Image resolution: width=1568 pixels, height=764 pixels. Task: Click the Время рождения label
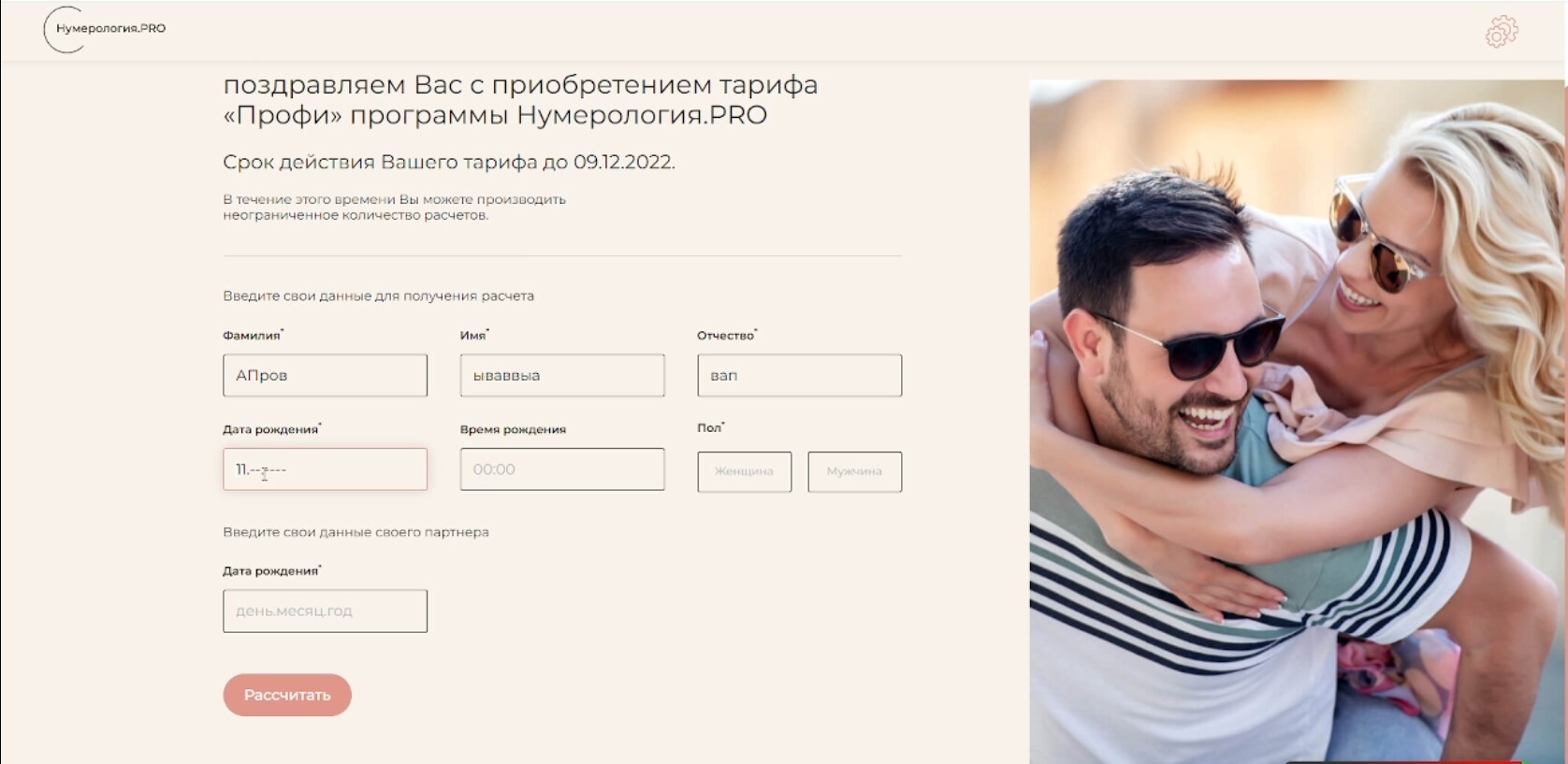click(513, 429)
